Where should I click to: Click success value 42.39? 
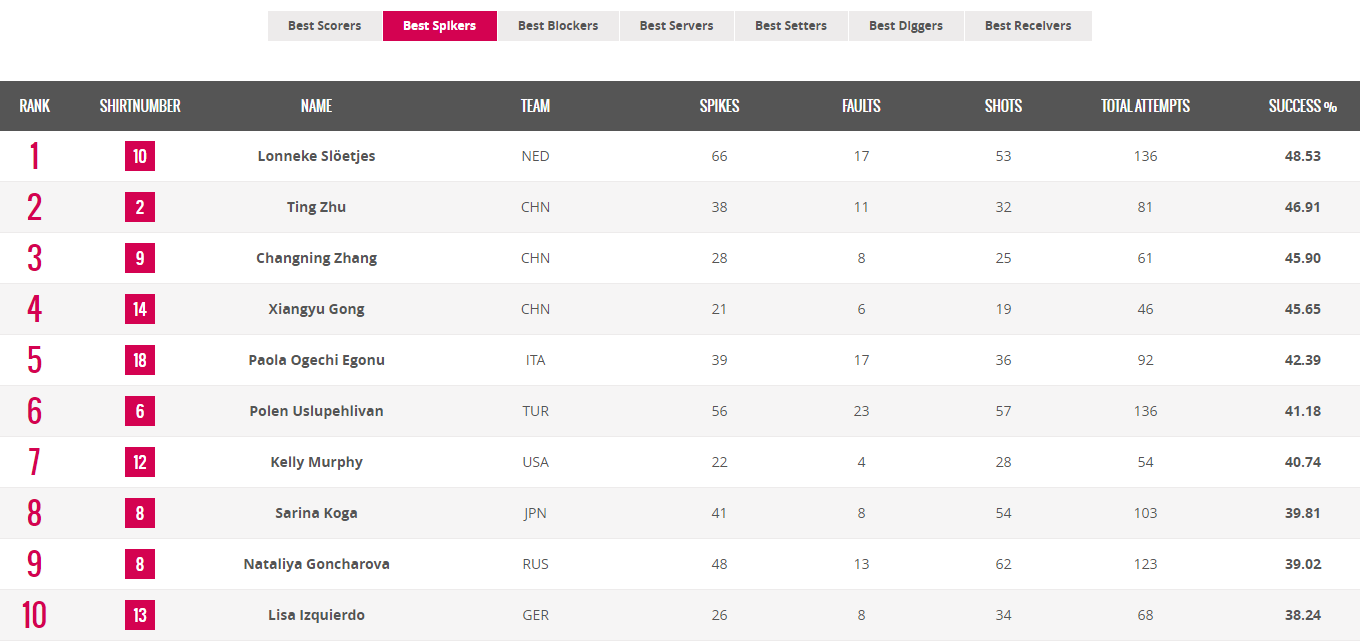tap(1302, 360)
